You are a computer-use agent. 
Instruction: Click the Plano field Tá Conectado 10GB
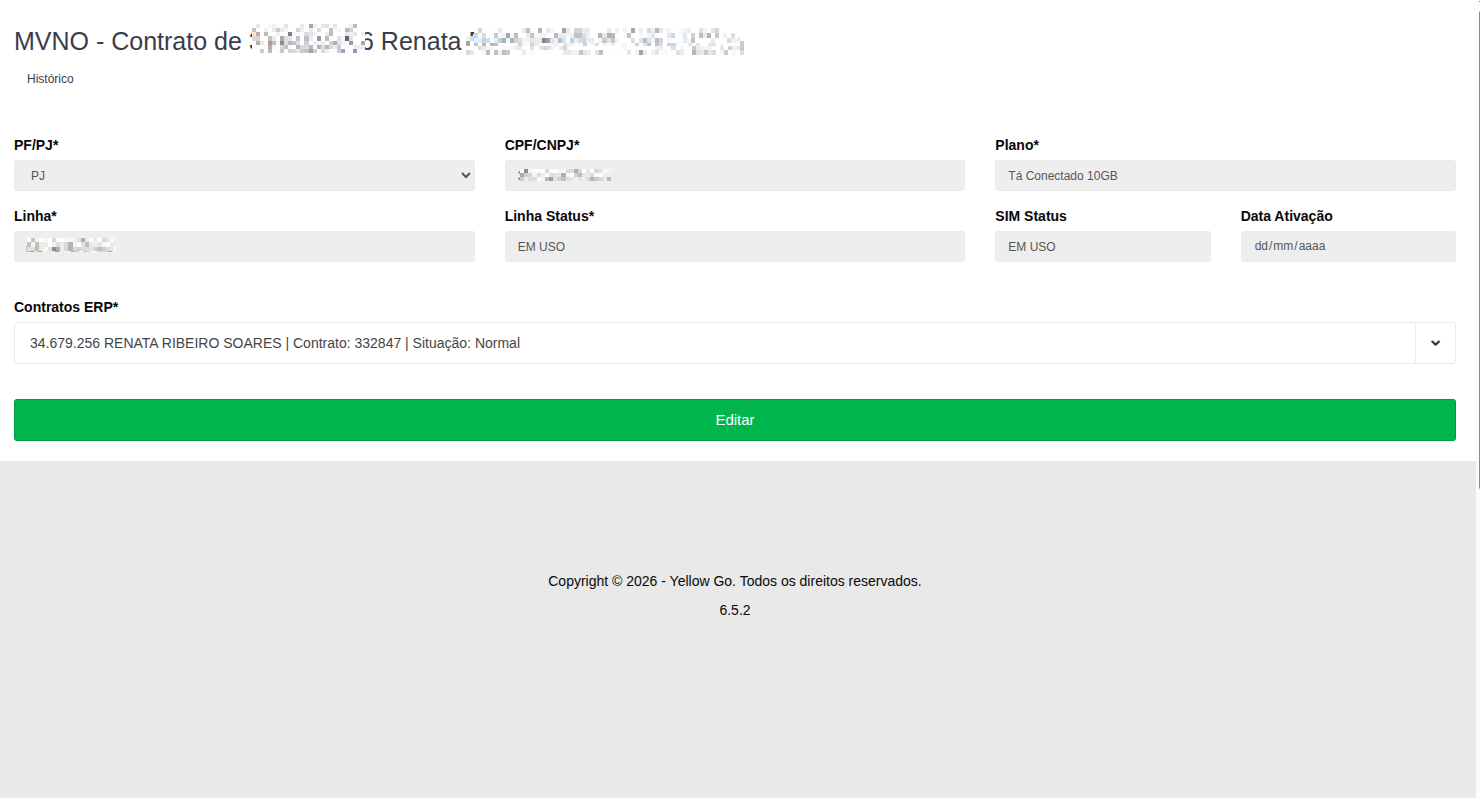click(1224, 175)
